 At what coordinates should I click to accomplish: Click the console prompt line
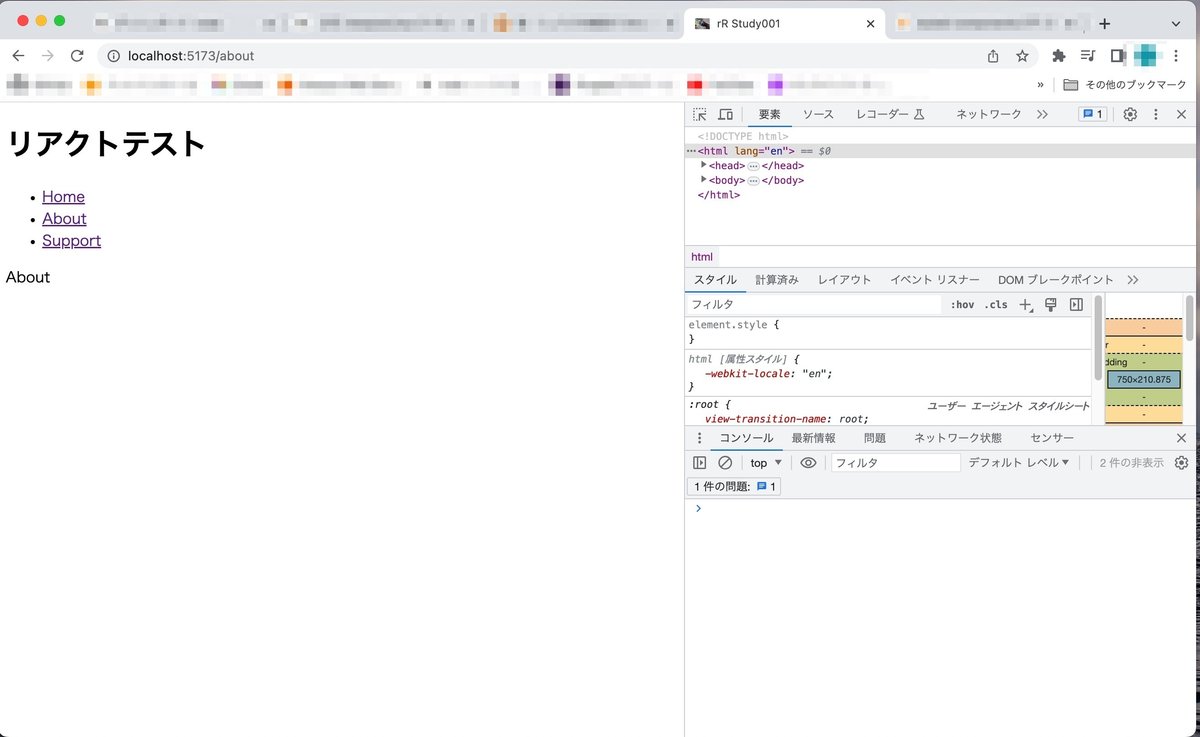[940, 508]
